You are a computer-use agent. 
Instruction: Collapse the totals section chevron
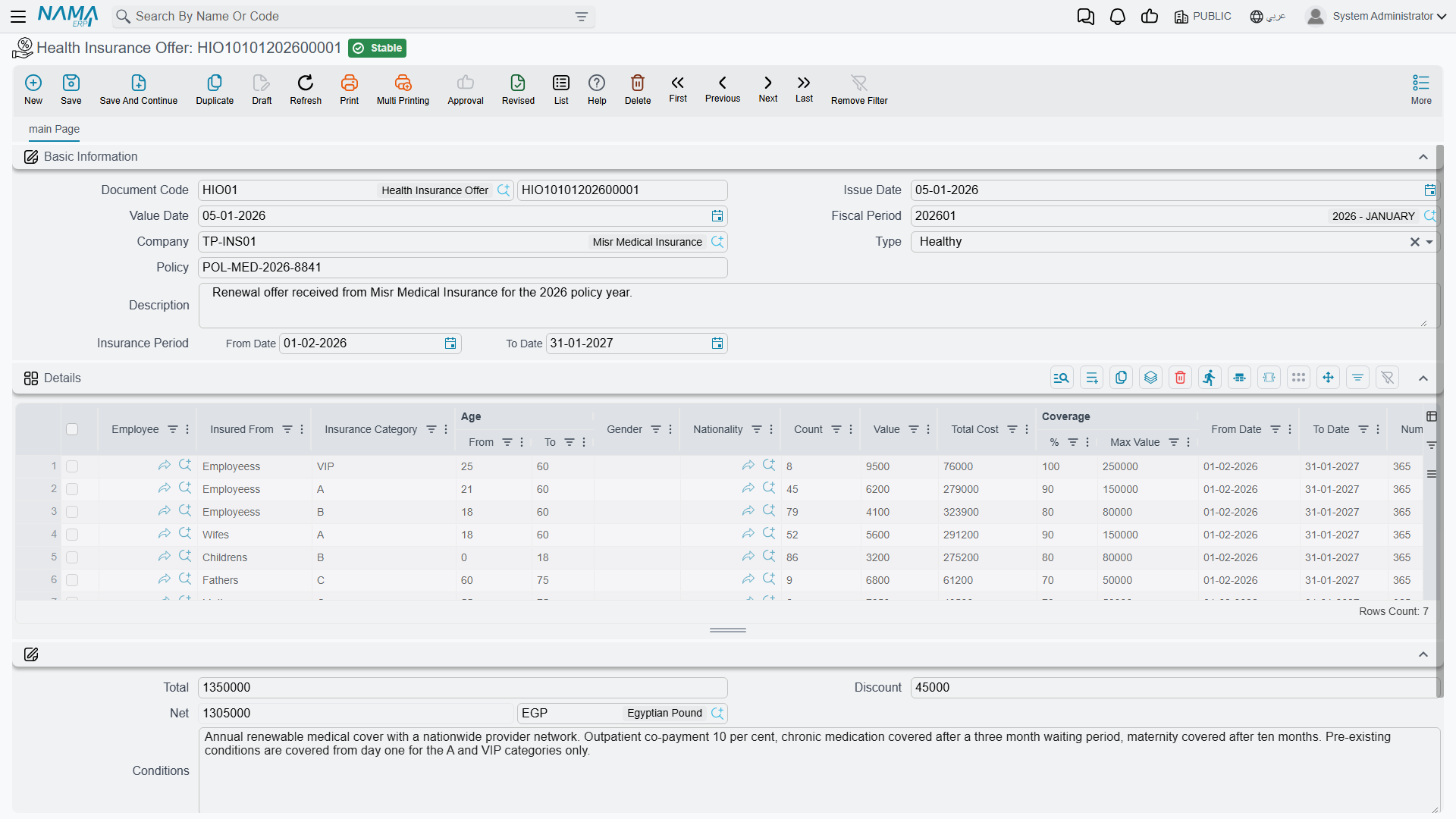tap(1423, 654)
